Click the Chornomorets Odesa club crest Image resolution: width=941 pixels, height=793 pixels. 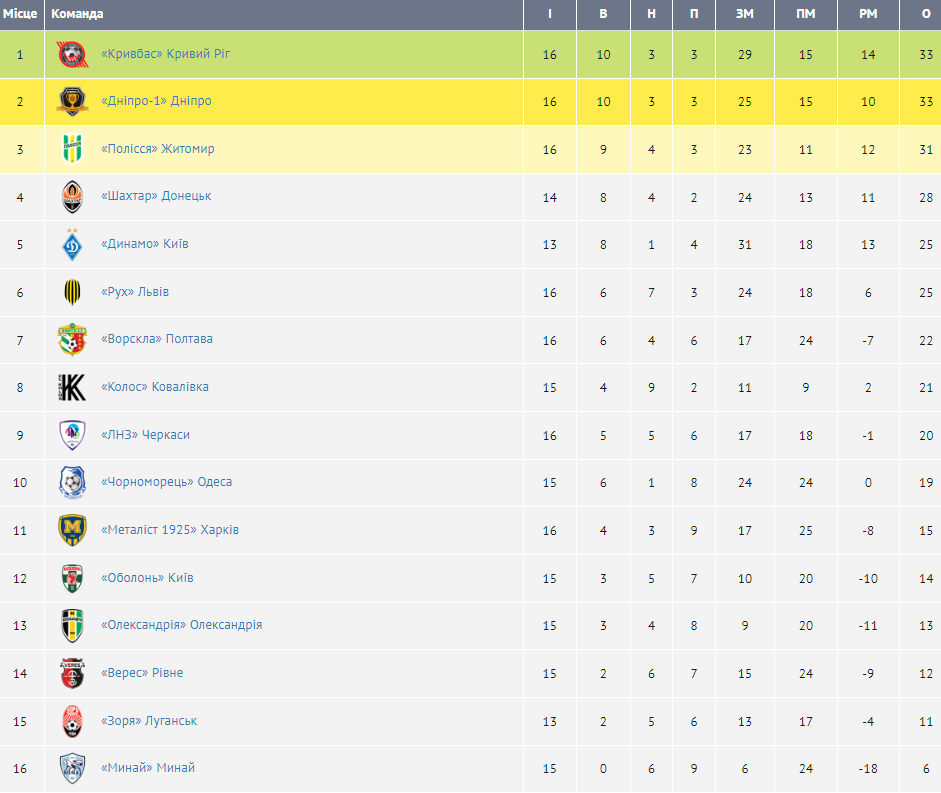click(72, 483)
